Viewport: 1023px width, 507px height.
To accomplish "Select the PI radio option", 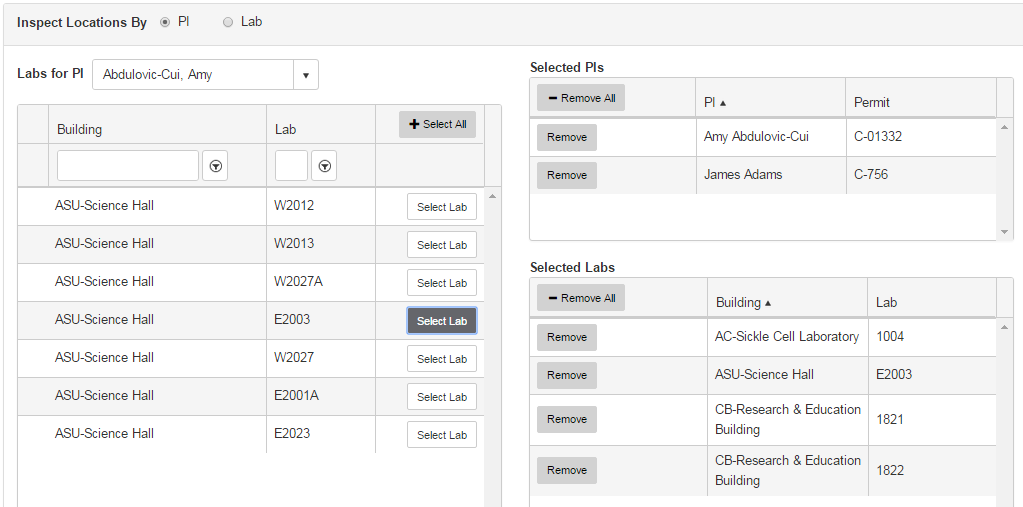I will pyautogui.click(x=164, y=22).
